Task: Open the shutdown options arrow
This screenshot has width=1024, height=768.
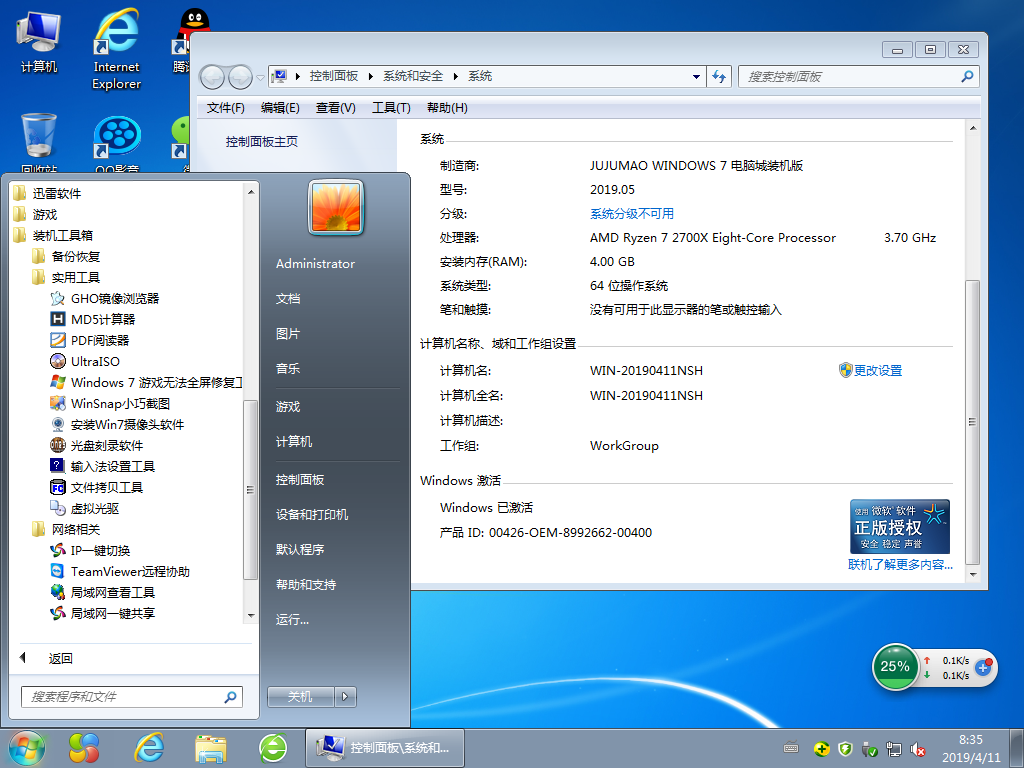Action: pos(345,696)
